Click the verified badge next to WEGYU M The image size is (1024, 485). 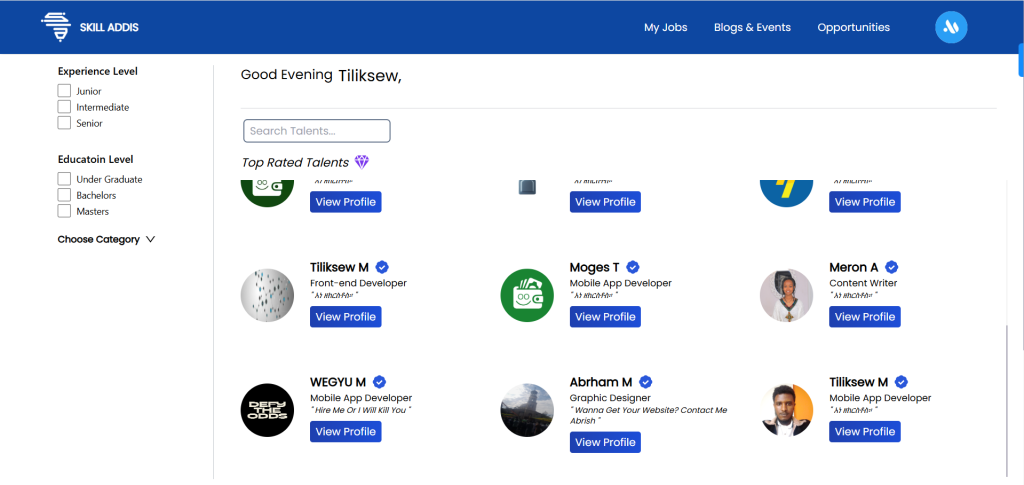pyautogui.click(x=380, y=382)
